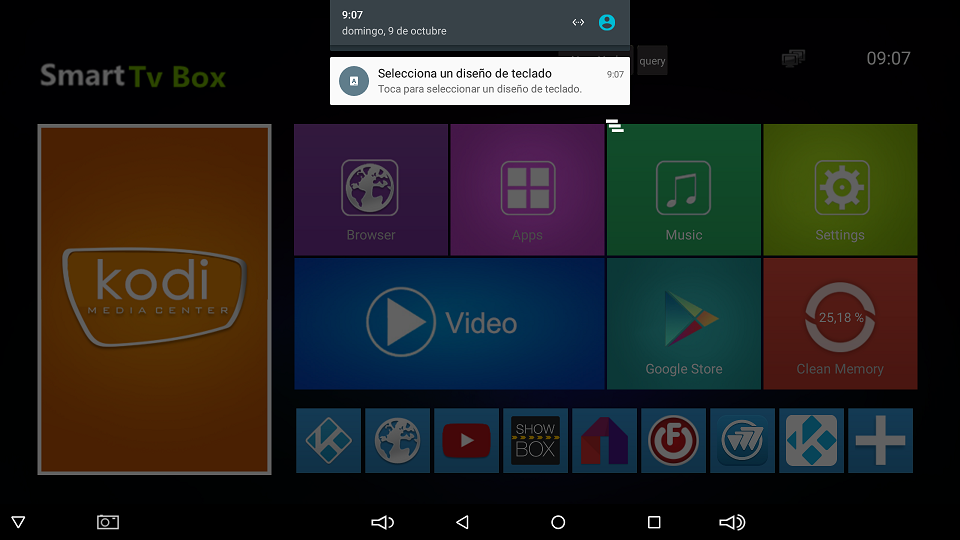Image resolution: width=960 pixels, height=540 pixels.
Task: Click keyboard icon in notification
Action: point(354,81)
